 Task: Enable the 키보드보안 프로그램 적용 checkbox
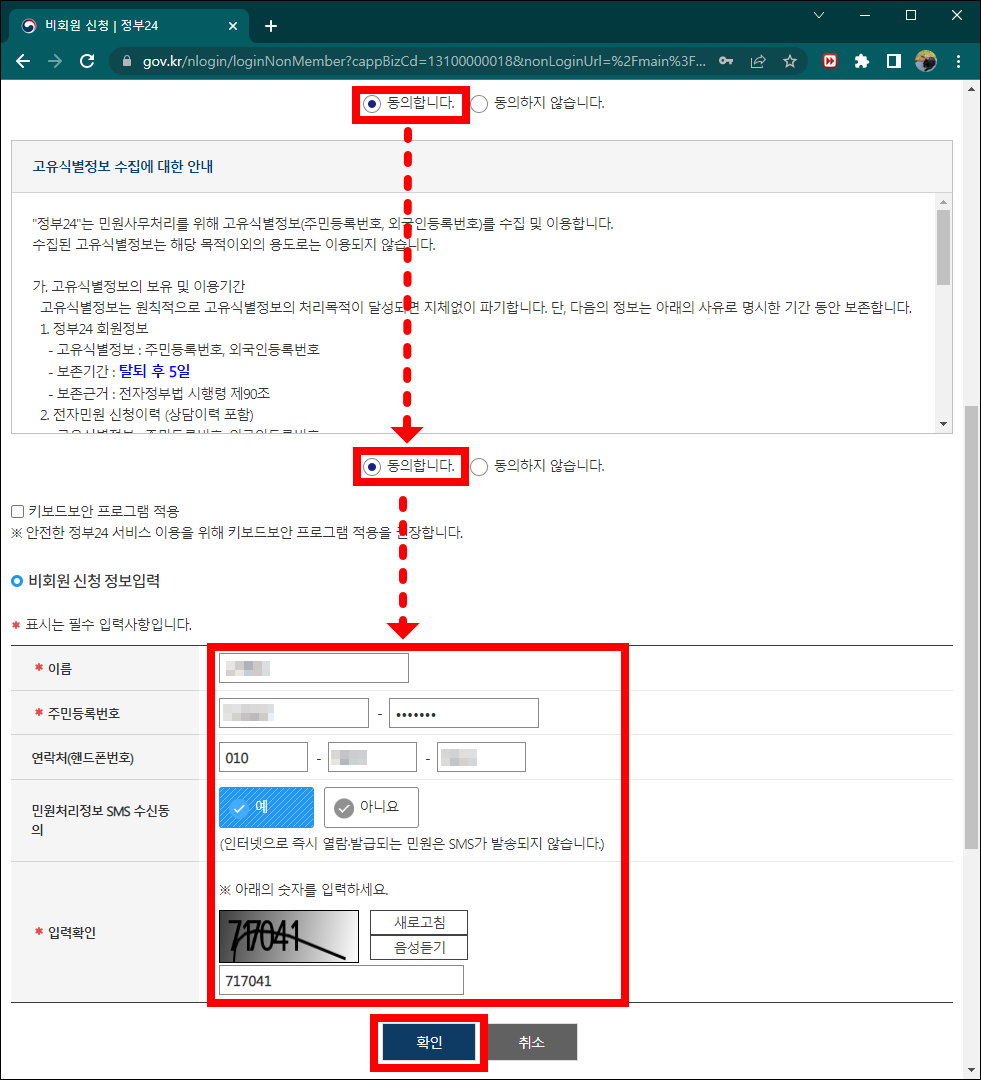pos(17,511)
